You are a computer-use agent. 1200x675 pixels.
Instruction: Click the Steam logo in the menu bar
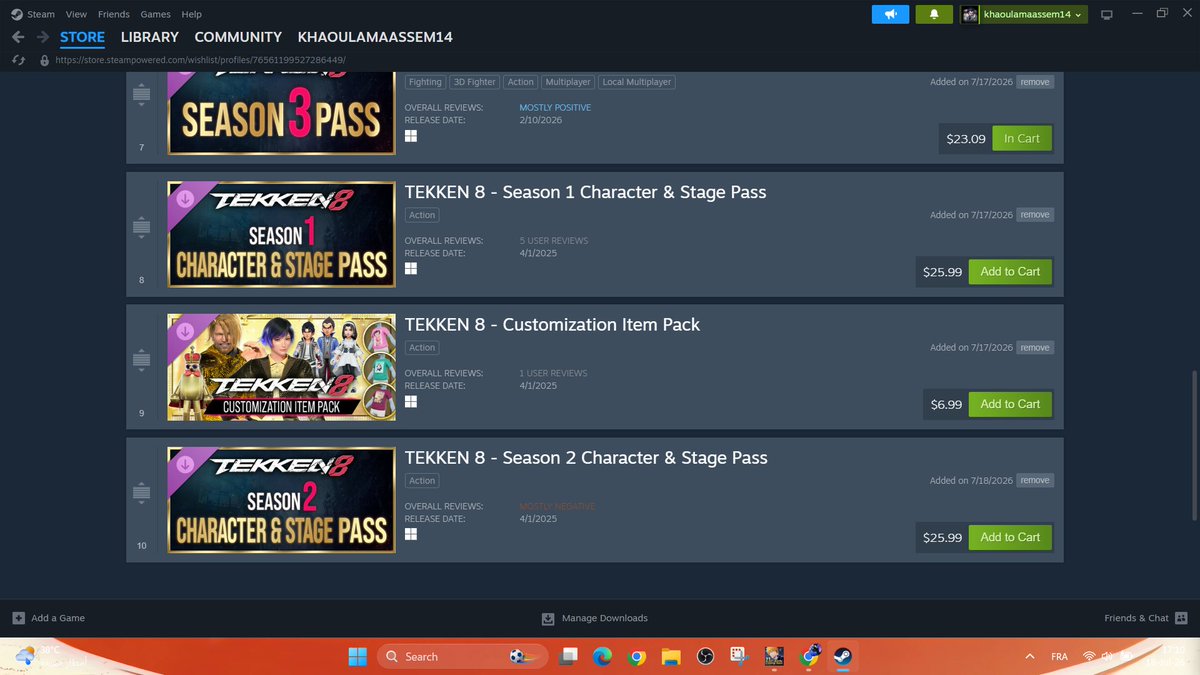[x=15, y=14]
